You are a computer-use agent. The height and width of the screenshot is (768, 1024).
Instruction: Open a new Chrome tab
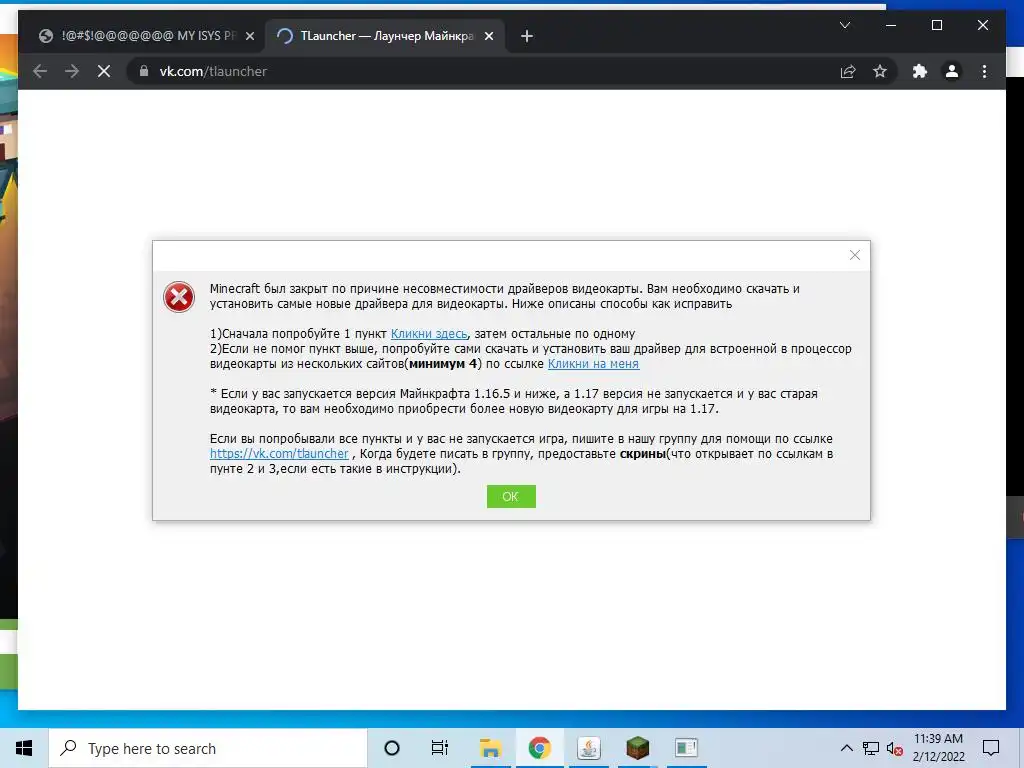point(527,37)
